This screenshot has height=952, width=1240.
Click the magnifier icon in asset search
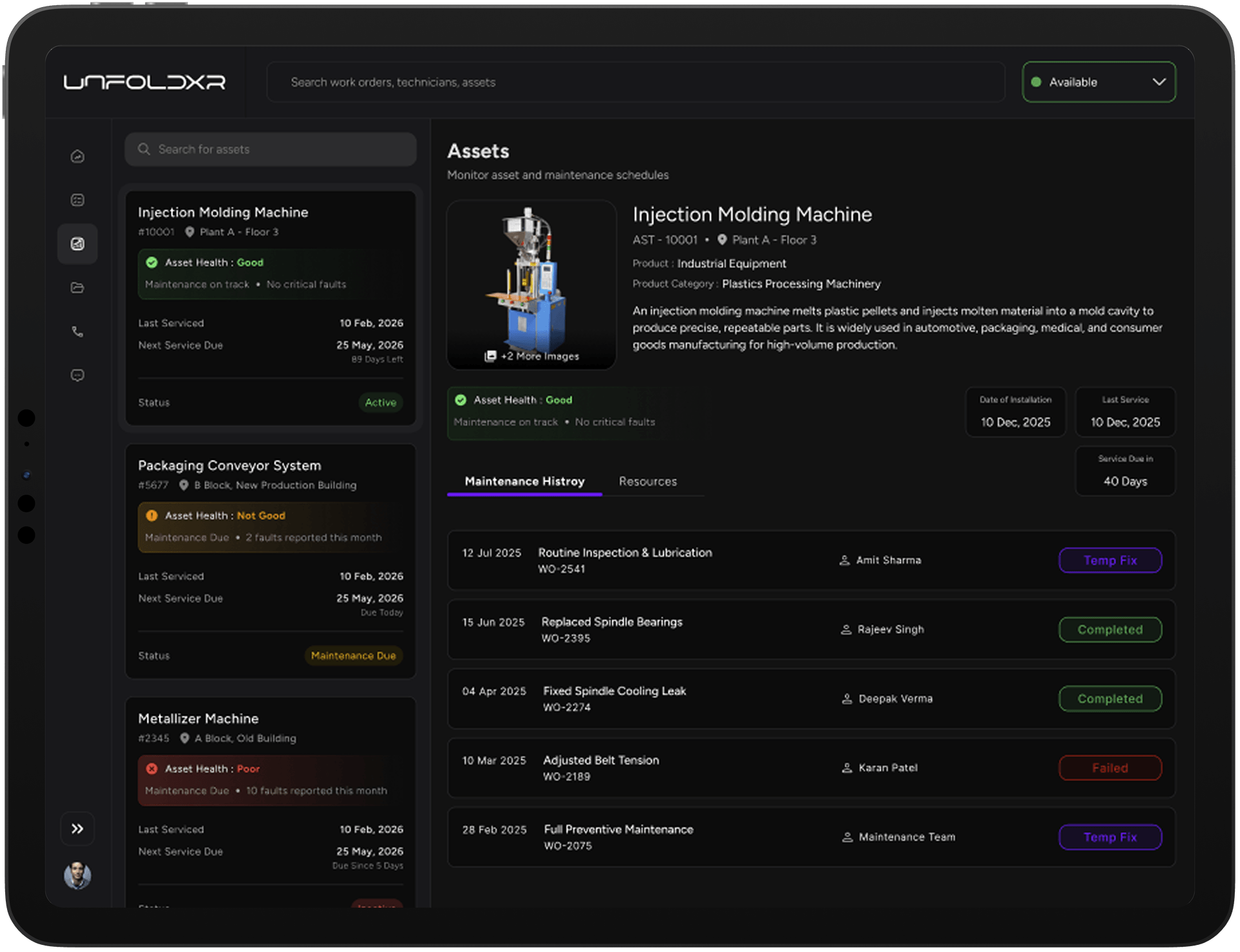pyautogui.click(x=144, y=149)
